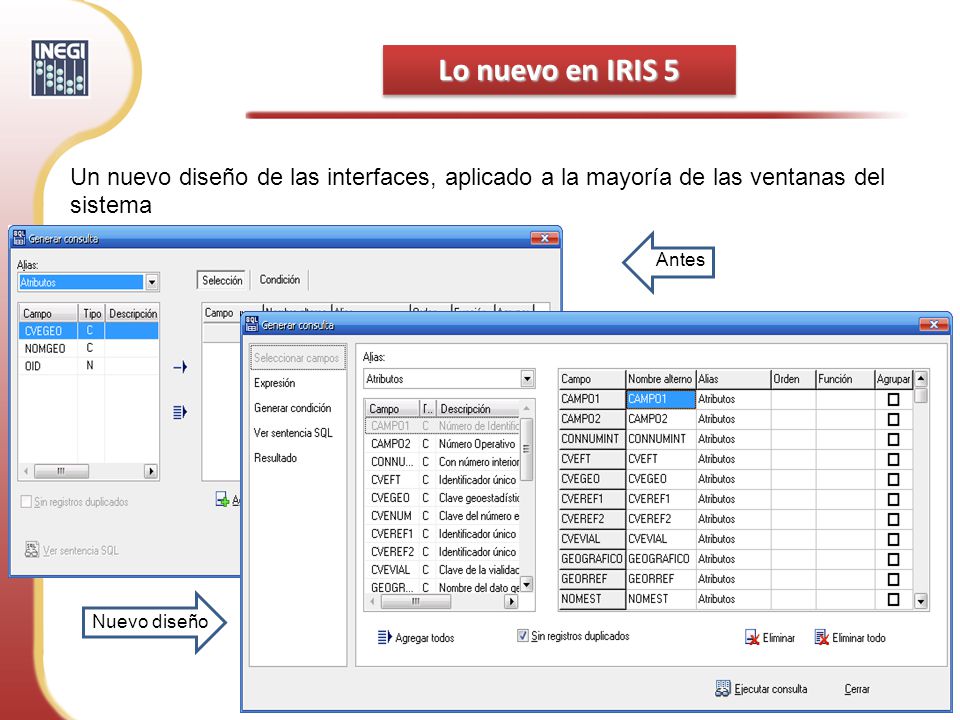Screen dimensions: 960x720
Task: Select NOMGEO row in old window
Action: [x=89, y=348]
